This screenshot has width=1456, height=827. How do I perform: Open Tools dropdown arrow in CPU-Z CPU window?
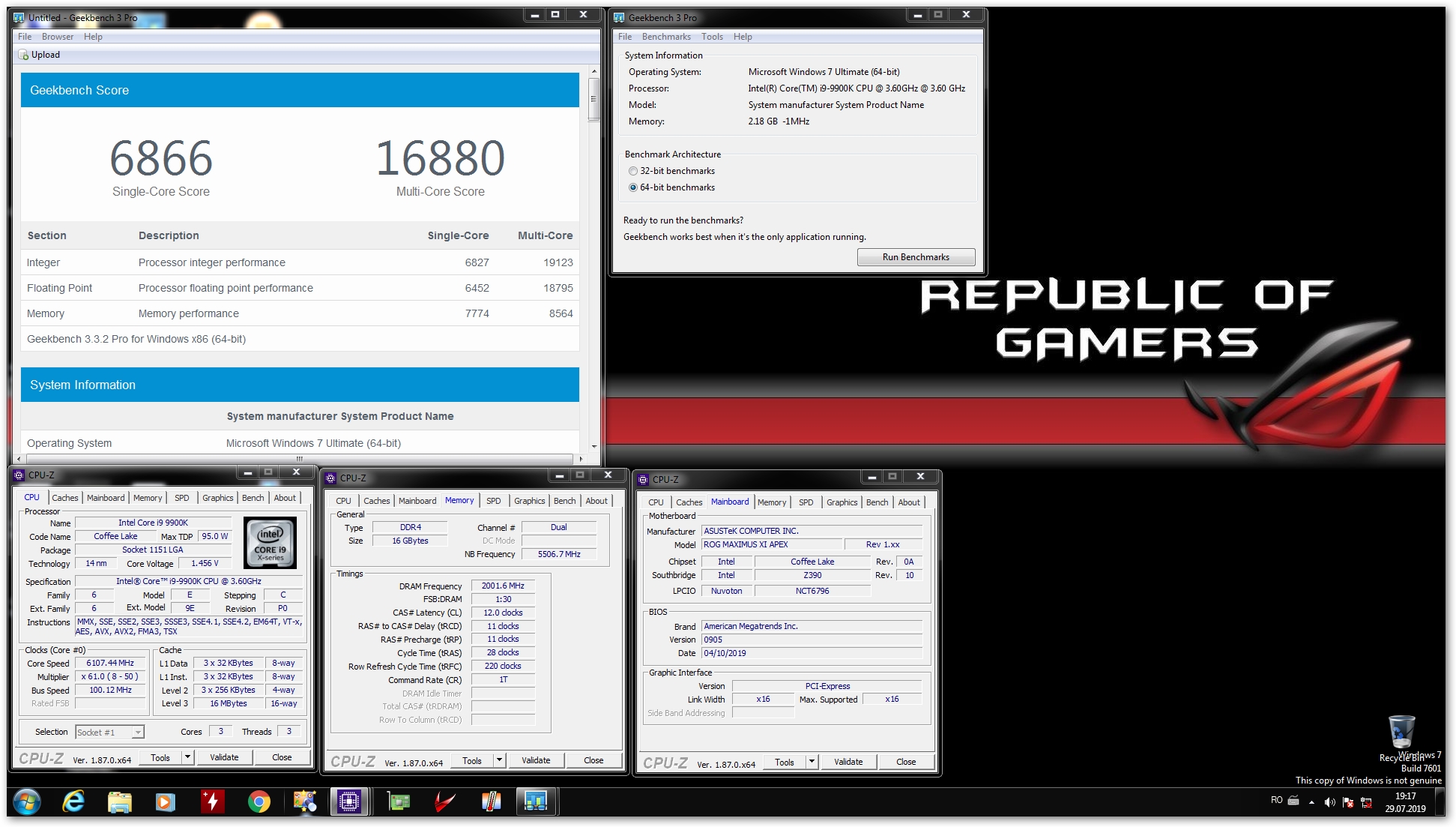(188, 757)
